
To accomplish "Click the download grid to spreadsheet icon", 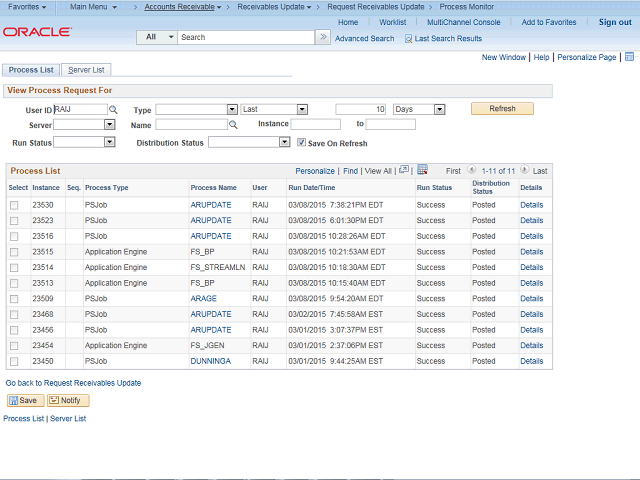I will [x=422, y=170].
